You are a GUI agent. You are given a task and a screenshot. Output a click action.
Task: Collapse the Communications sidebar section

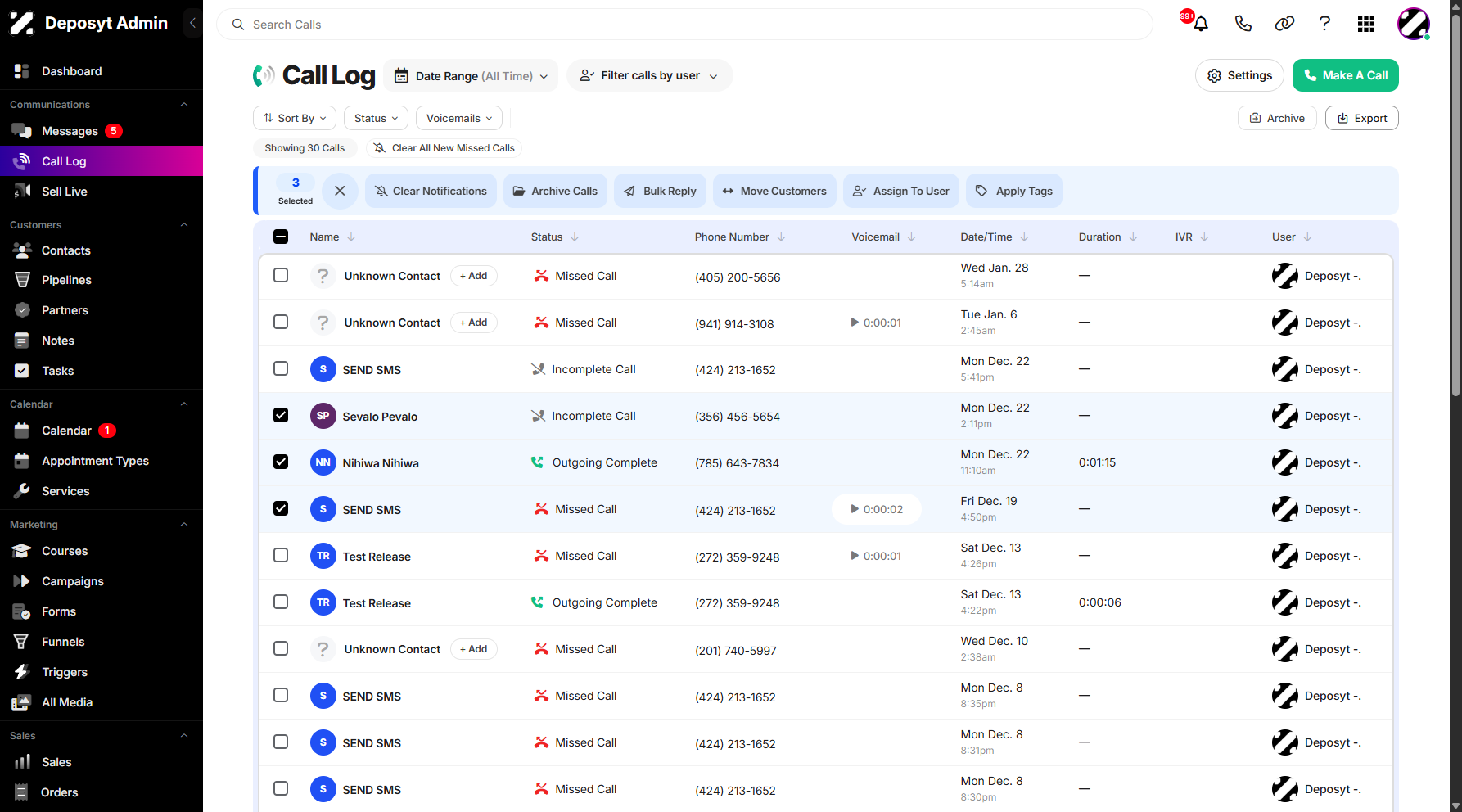click(x=184, y=105)
